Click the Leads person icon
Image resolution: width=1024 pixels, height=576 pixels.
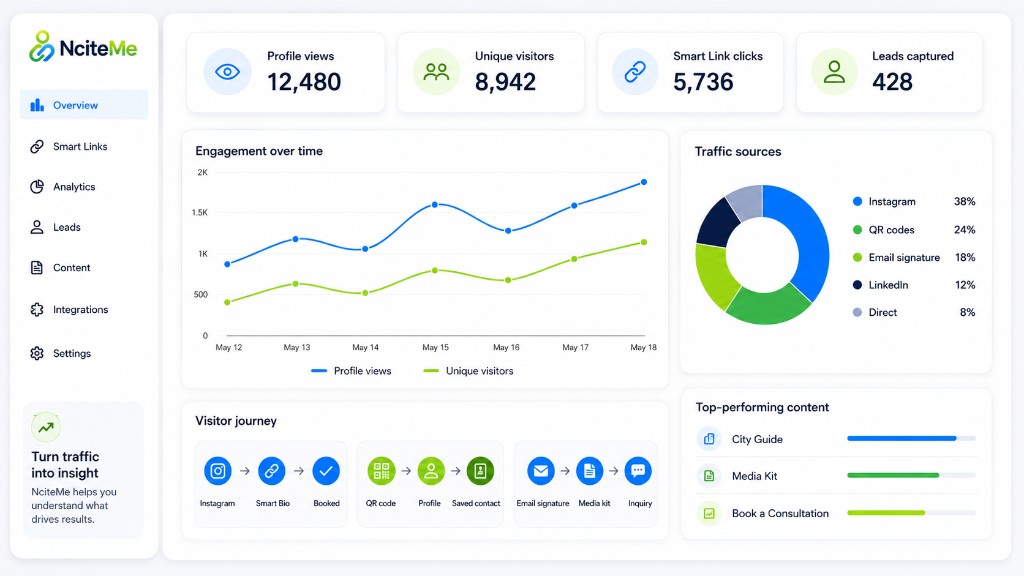tap(37, 227)
